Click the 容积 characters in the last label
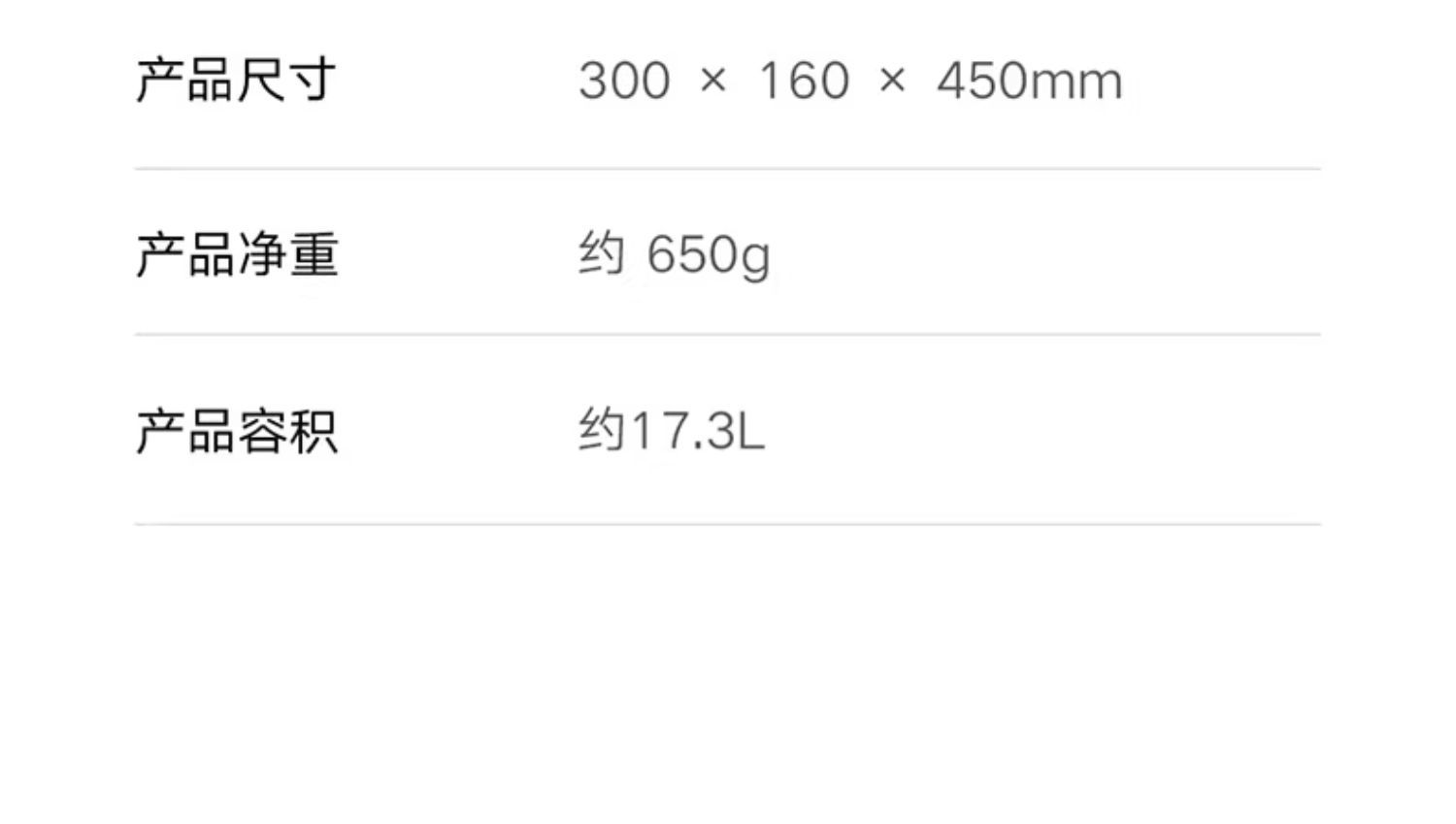1456x824 pixels. tap(288, 431)
